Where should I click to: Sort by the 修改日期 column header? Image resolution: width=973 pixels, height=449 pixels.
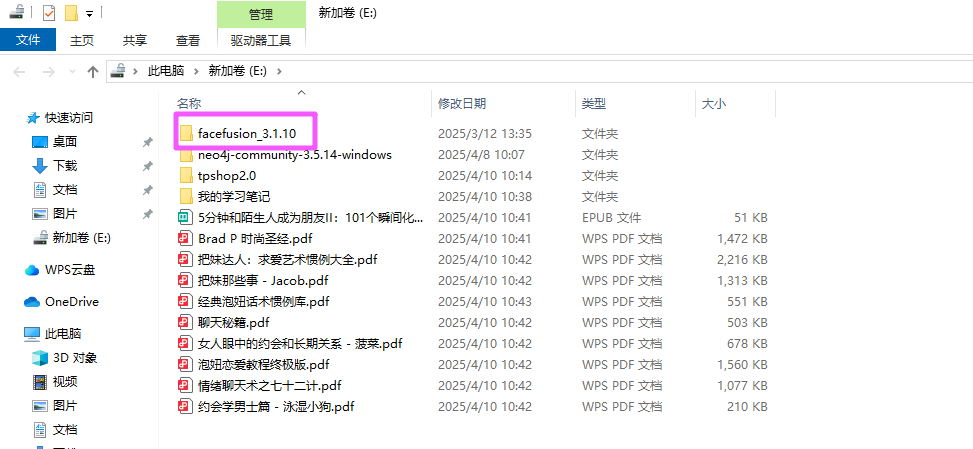click(462, 104)
